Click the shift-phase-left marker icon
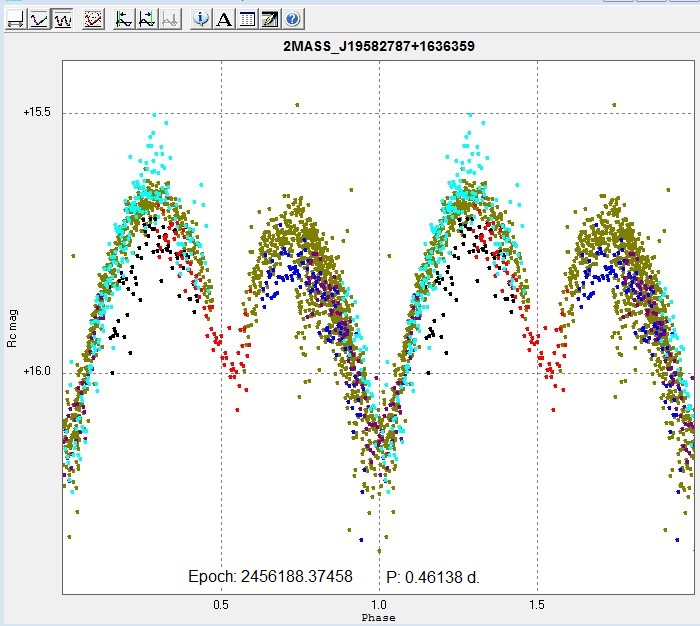Screen dimensions: 700x626 [x=124, y=20]
